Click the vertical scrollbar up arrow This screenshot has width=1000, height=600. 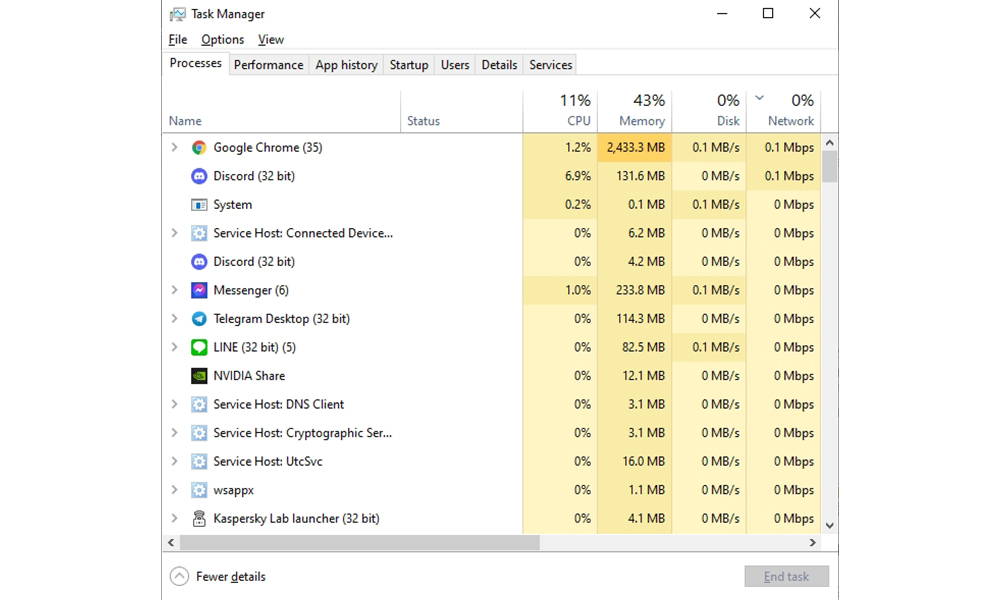[x=829, y=143]
